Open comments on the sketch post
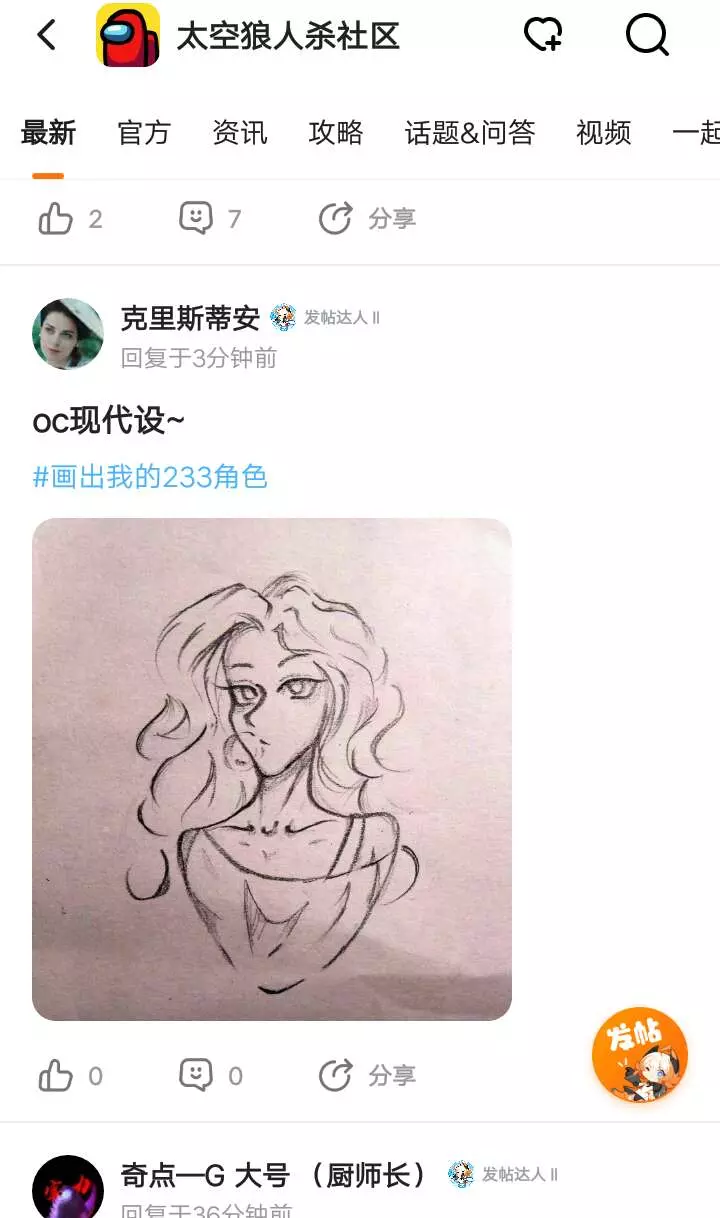The image size is (720, 1218). (x=211, y=1076)
